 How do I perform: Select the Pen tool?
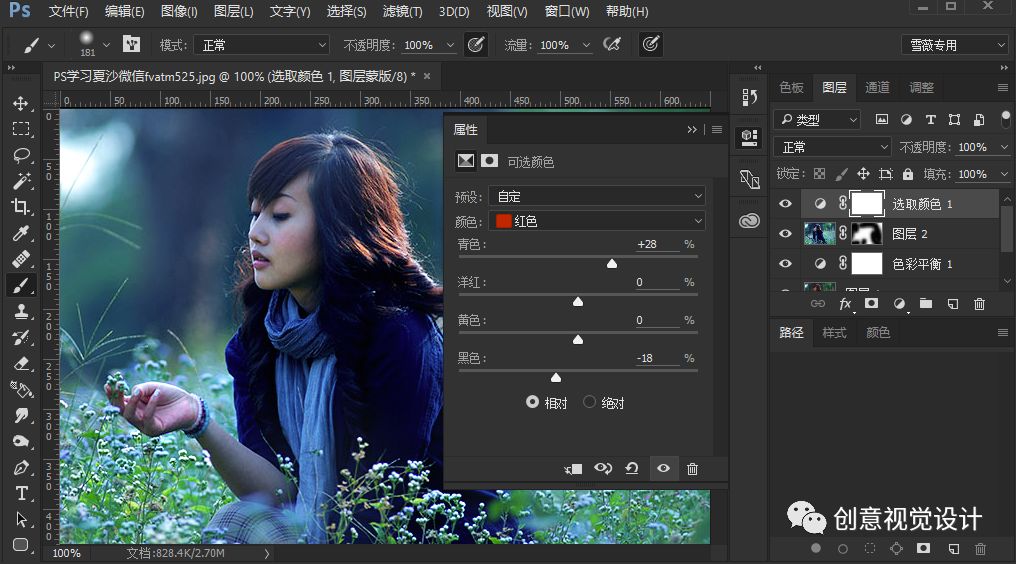pos(21,467)
